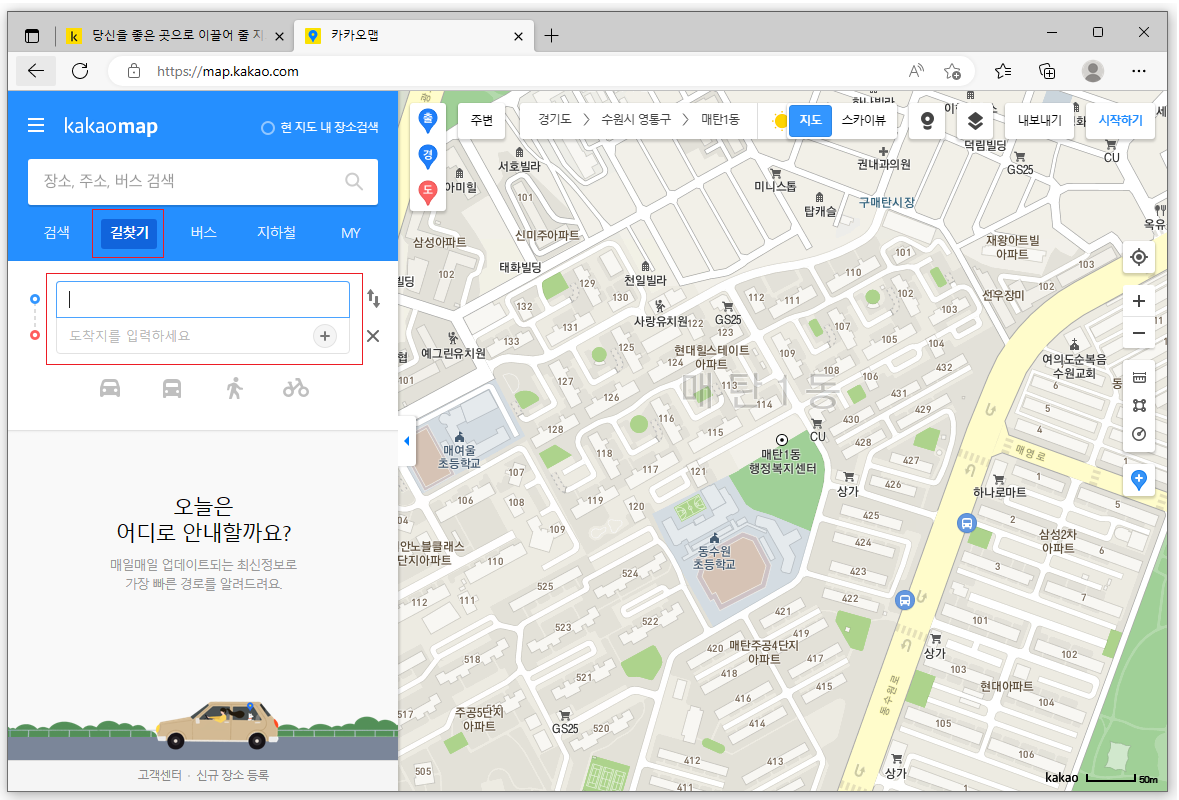This screenshot has height=800, width=1179.
Task: Open the 검색 tab
Action: (57, 232)
